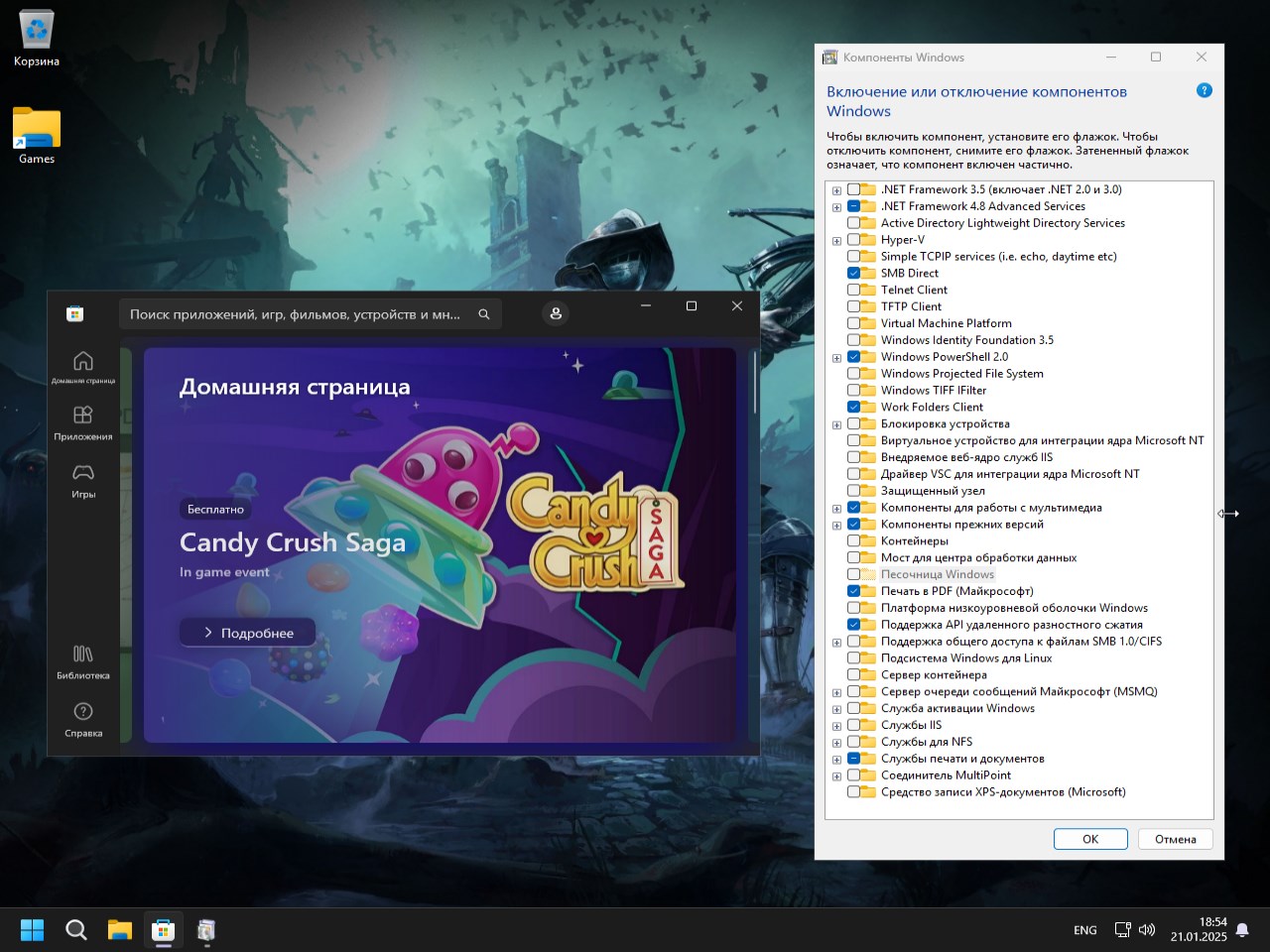Click the help question mark in Компоненты Windows
The image size is (1270, 952).
(x=1205, y=90)
